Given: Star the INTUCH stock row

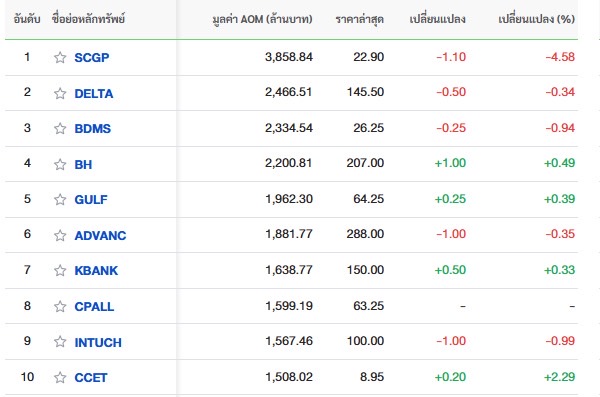Looking at the screenshot, I should coord(60,341).
